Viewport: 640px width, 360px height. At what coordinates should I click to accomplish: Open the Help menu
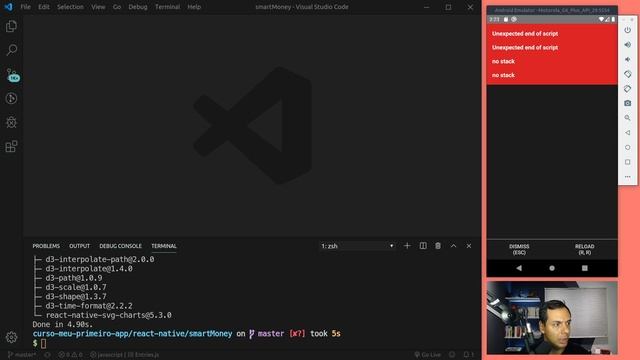tap(194, 7)
